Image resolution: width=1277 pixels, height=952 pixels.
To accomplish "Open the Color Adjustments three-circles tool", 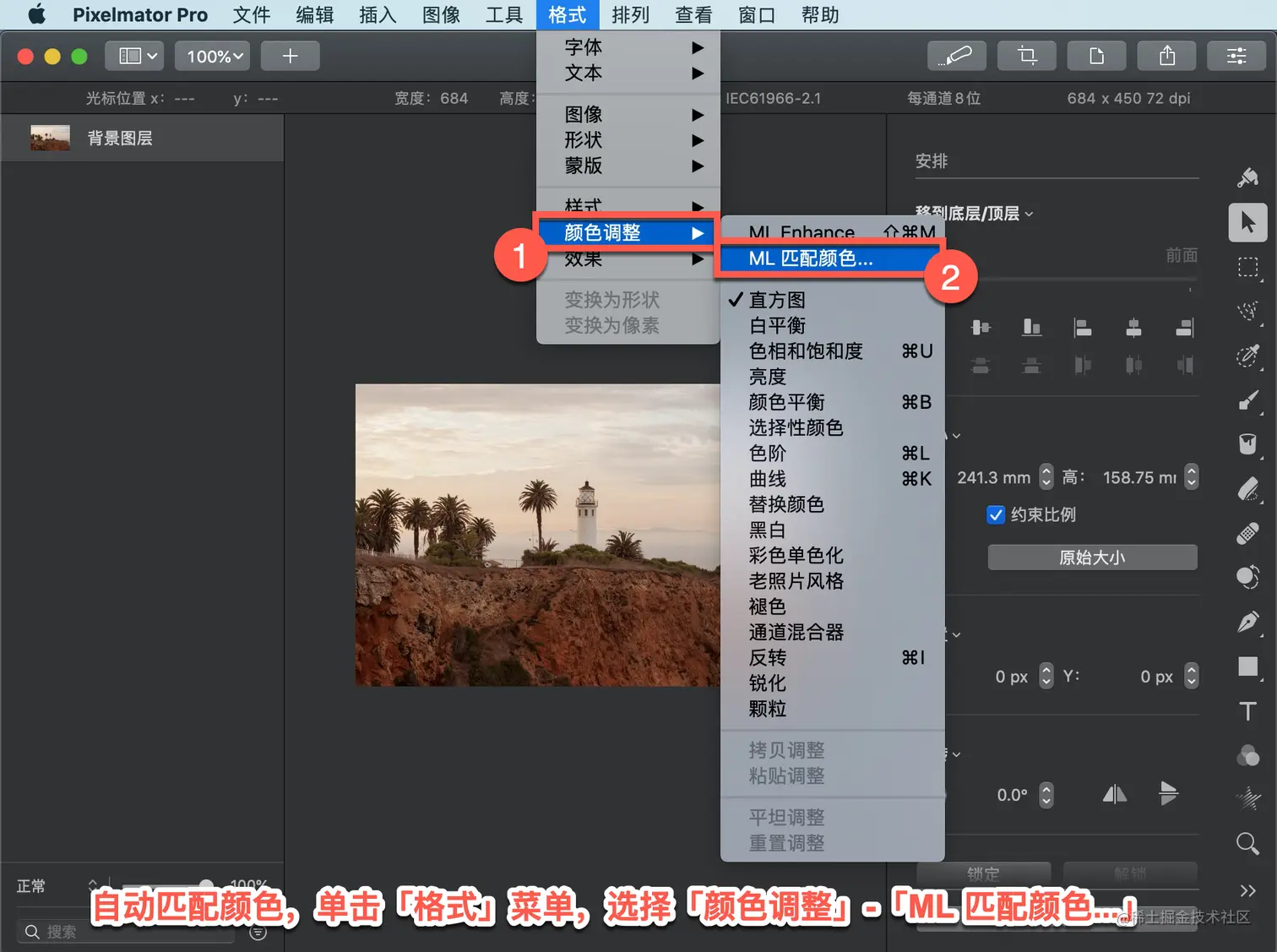I will coord(1247,755).
